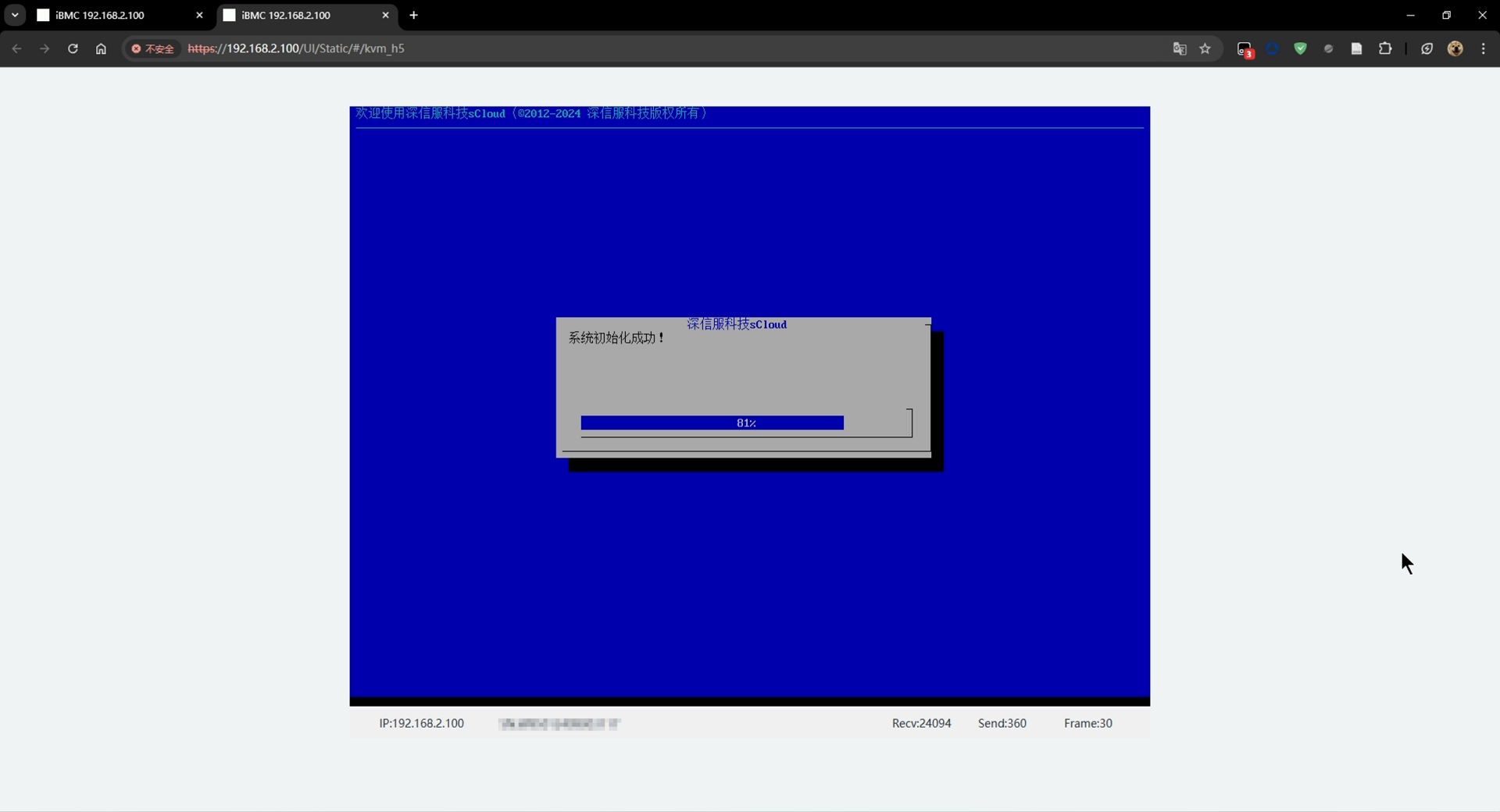Open the green shield extension
This screenshot has height=812, width=1500.
pos(1301,48)
